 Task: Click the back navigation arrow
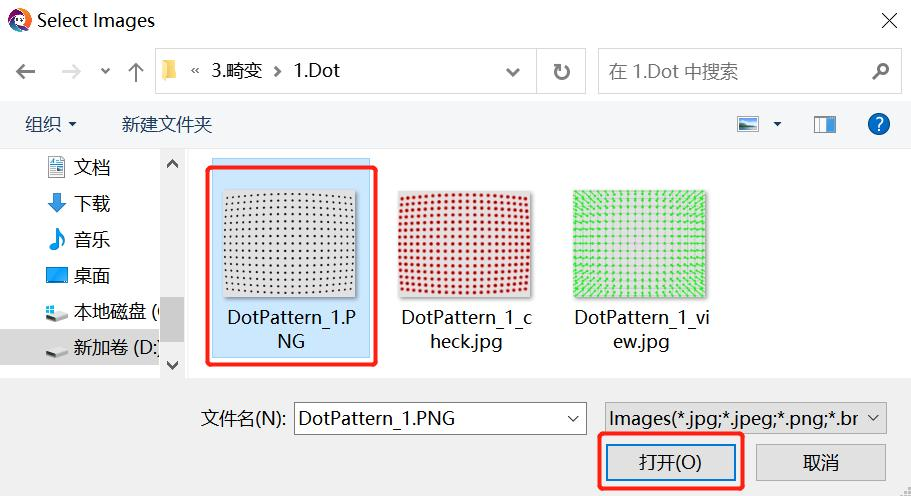[x=26, y=72]
